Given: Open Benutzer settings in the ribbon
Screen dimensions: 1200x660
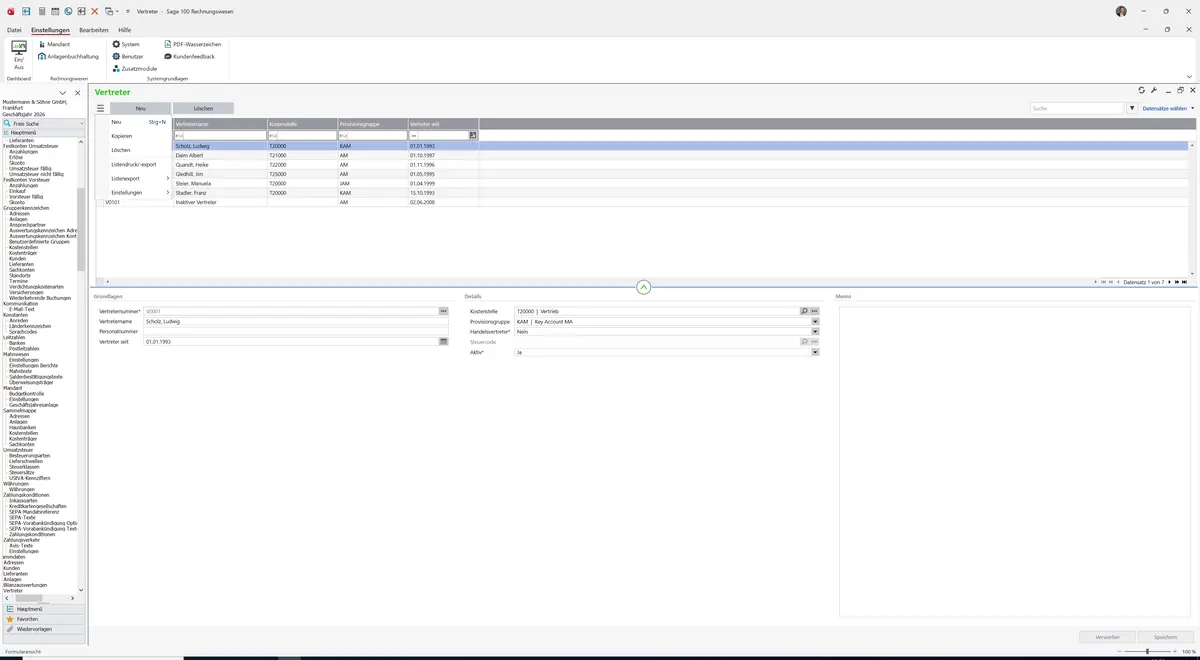Looking at the screenshot, I should 127,56.
